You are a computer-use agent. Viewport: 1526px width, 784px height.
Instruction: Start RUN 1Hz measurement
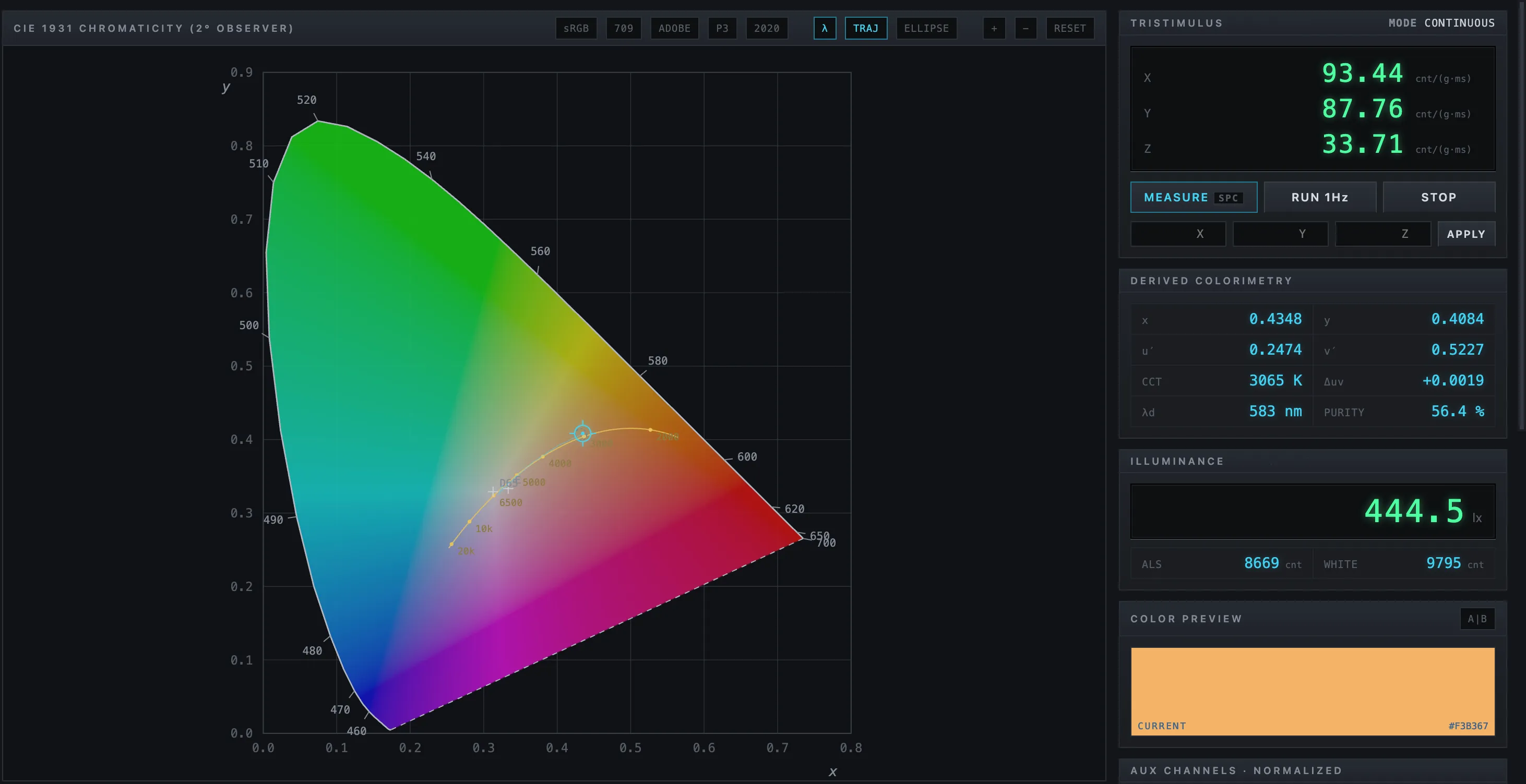tap(1320, 197)
